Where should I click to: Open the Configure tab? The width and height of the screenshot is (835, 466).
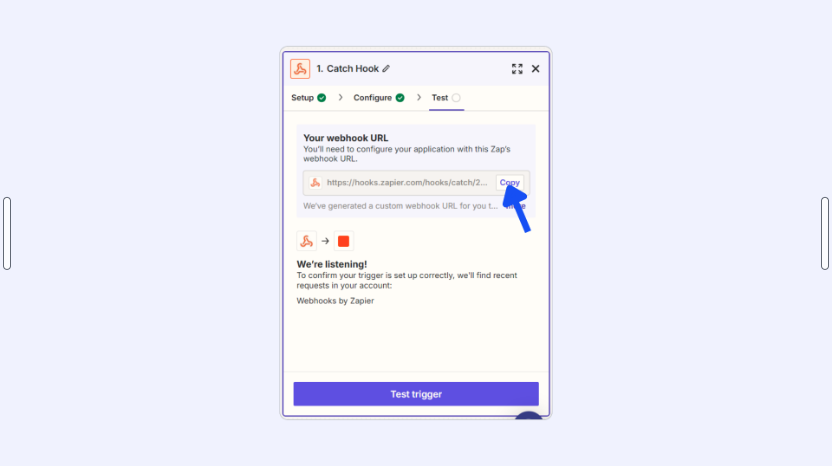tap(372, 98)
